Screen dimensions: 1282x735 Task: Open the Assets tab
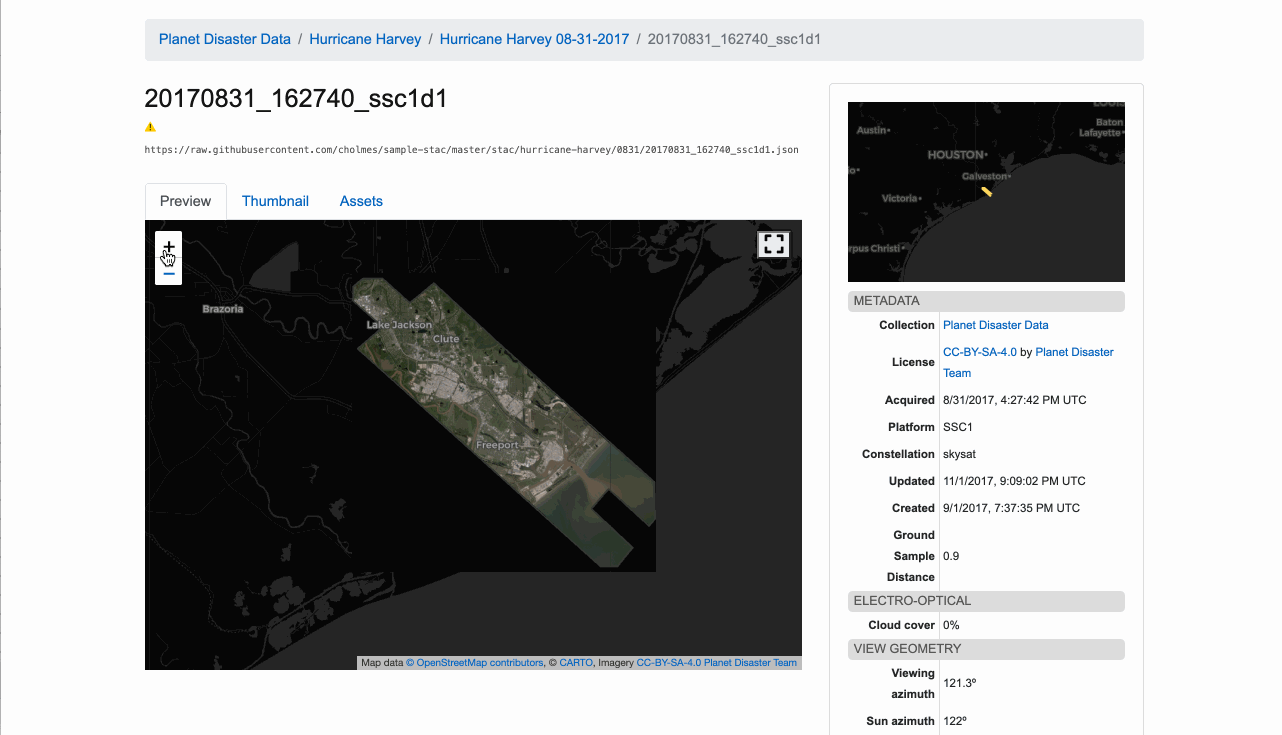[x=361, y=201]
